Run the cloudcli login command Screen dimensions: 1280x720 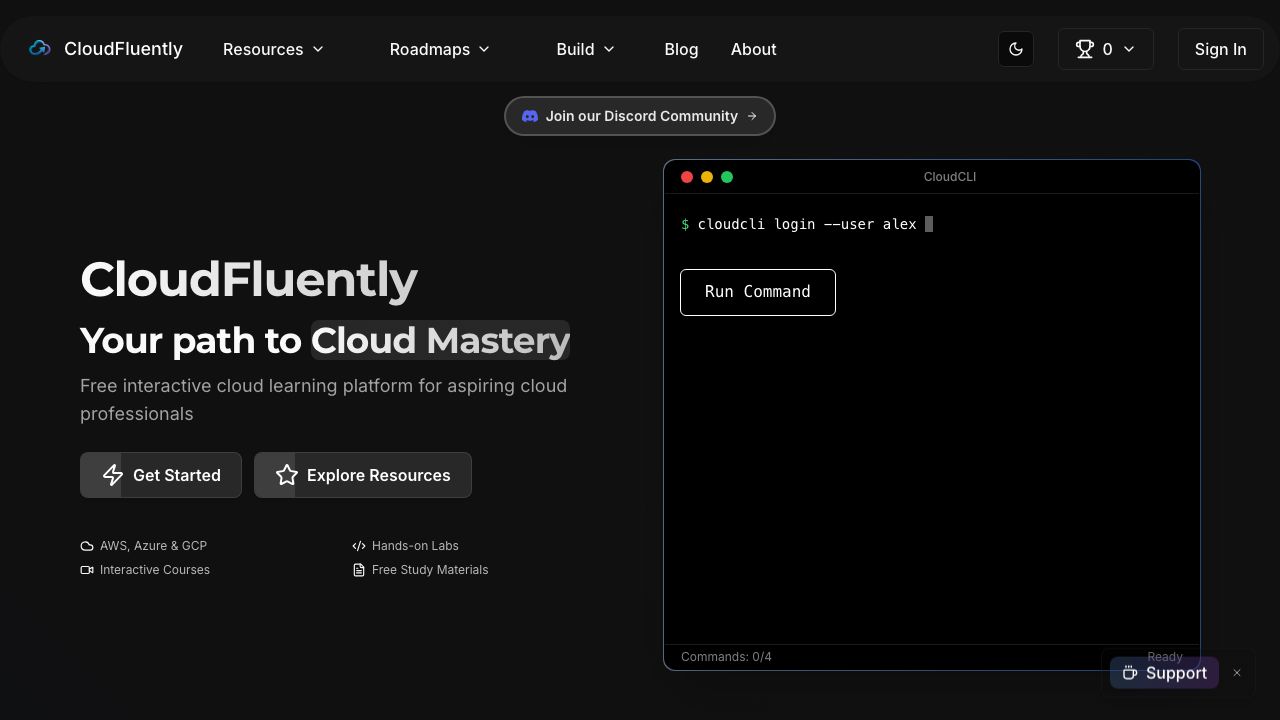[758, 292]
